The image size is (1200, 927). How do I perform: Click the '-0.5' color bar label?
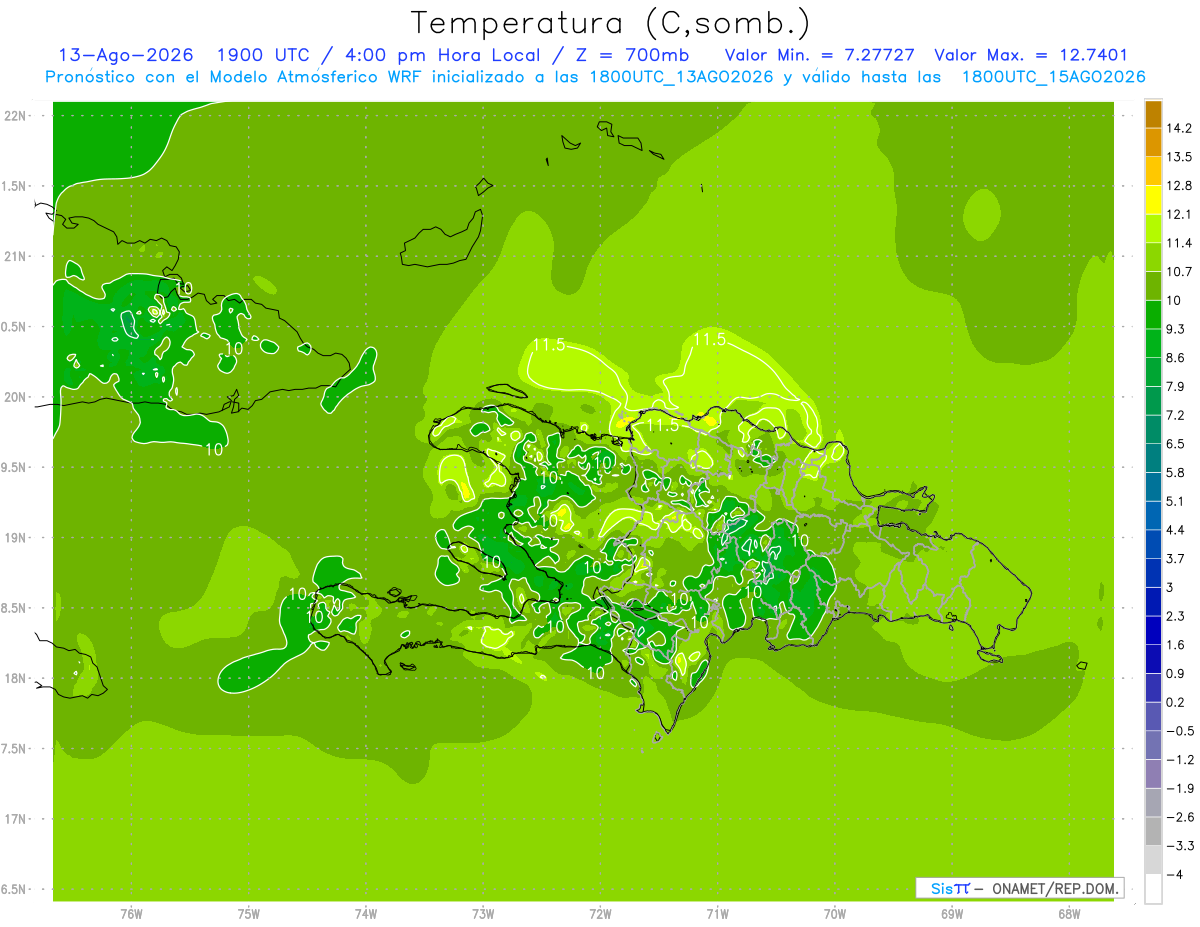(x=1179, y=731)
